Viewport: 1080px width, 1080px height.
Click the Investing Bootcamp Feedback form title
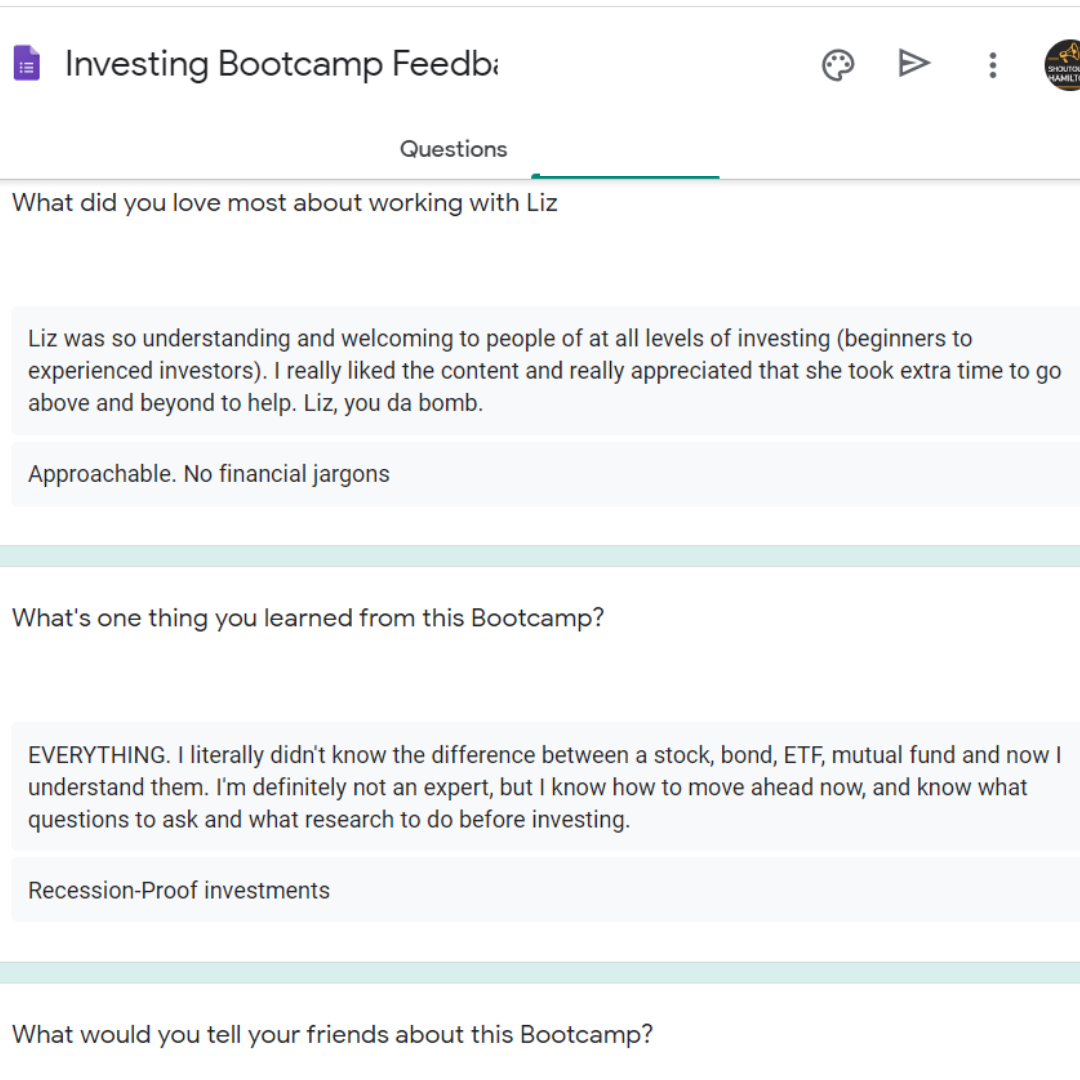tap(281, 64)
